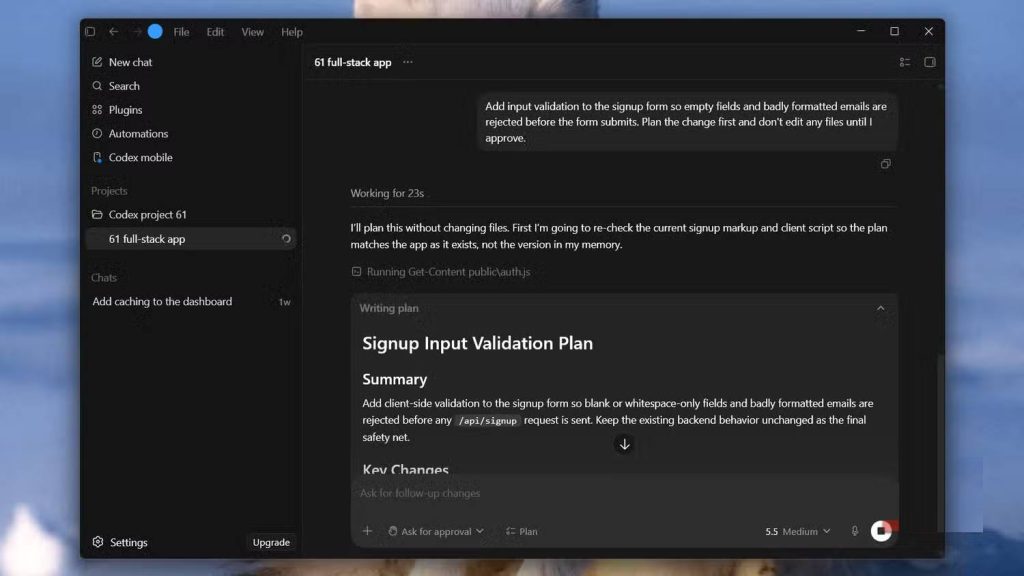Jump to bottom with down-arrow button

tap(624, 444)
